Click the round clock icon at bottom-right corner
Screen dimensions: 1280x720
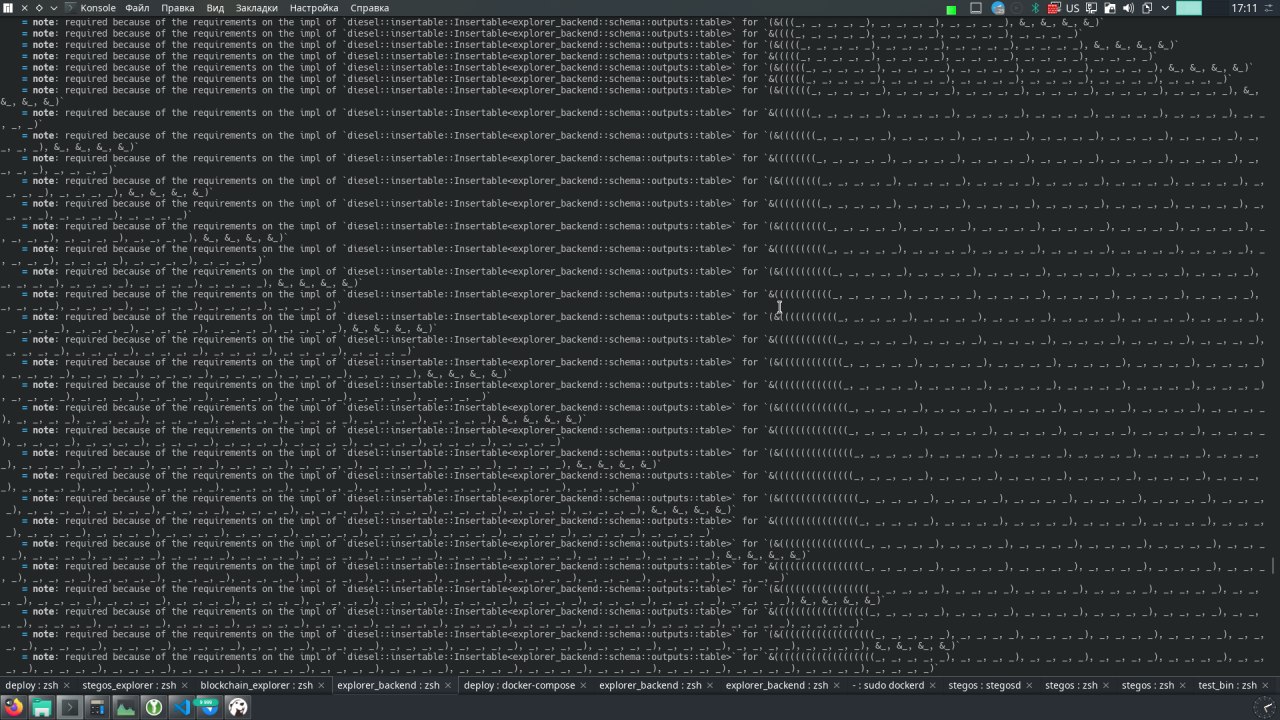pos(1265,707)
